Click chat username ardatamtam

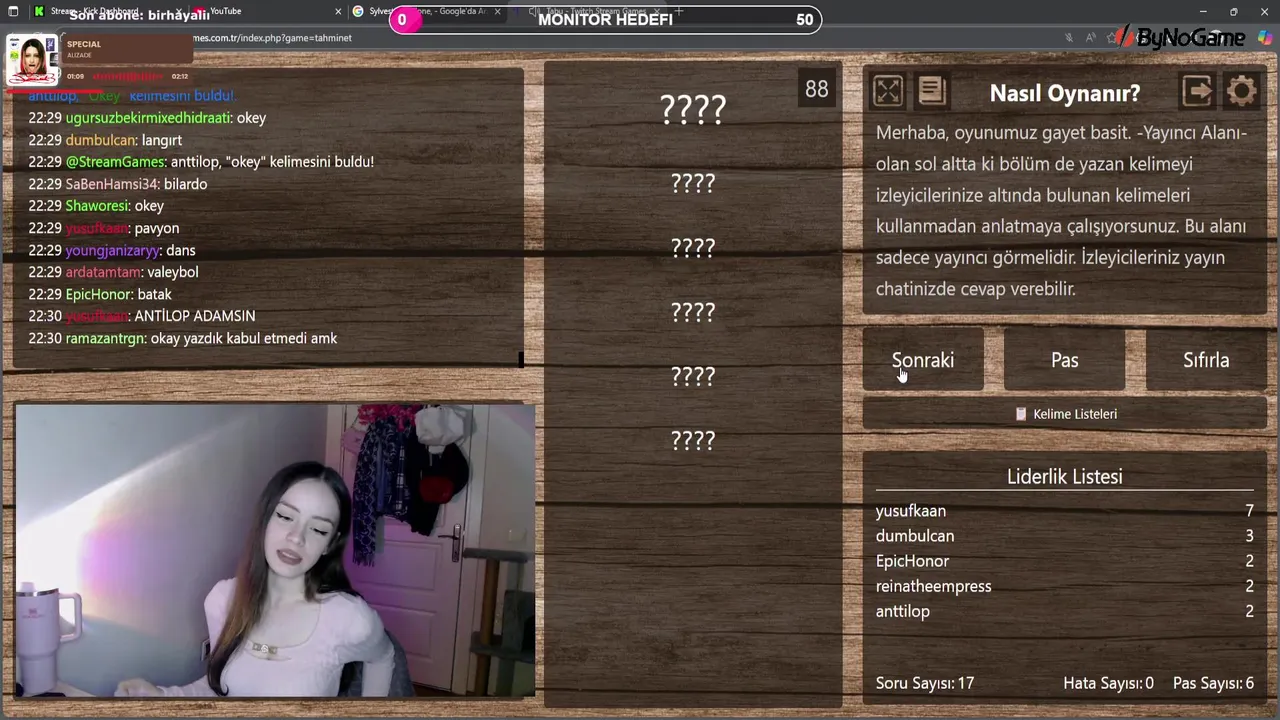(103, 272)
